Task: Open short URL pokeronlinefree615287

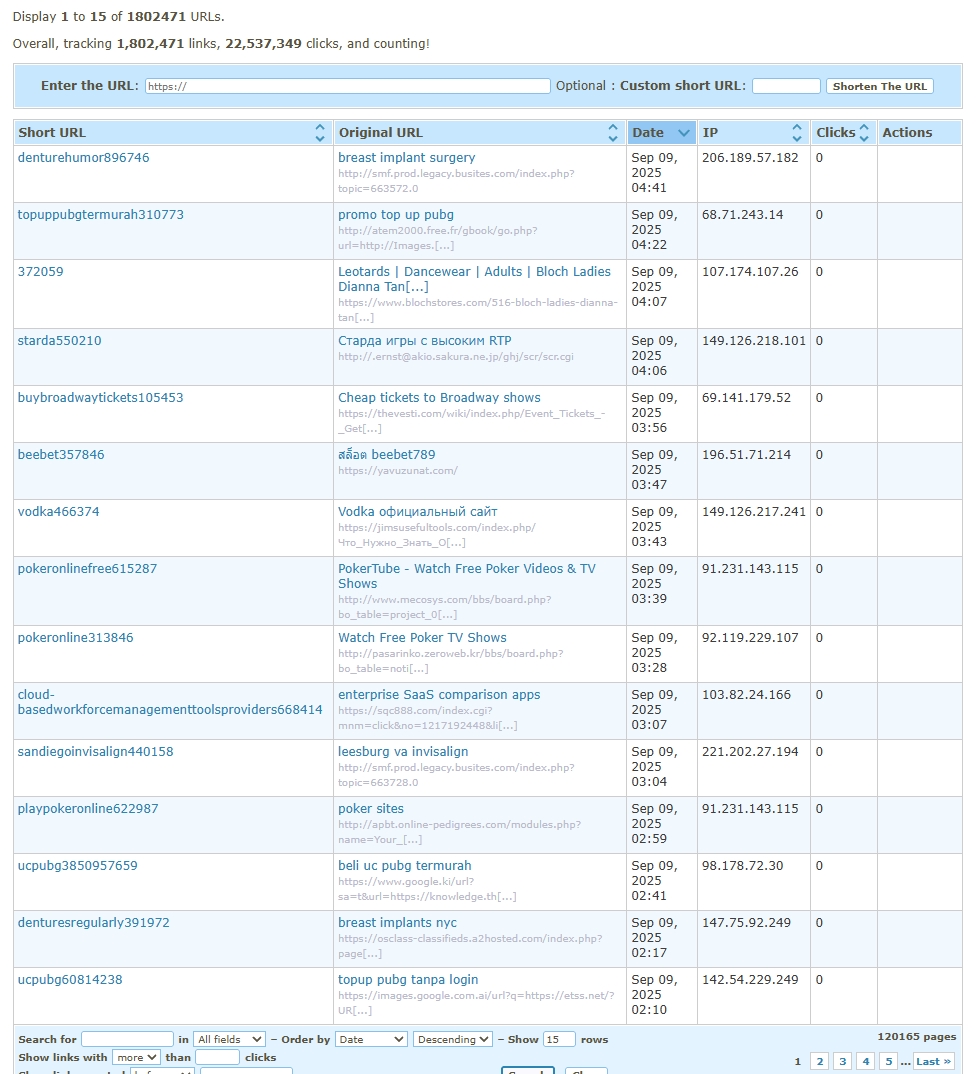Action: (x=87, y=569)
